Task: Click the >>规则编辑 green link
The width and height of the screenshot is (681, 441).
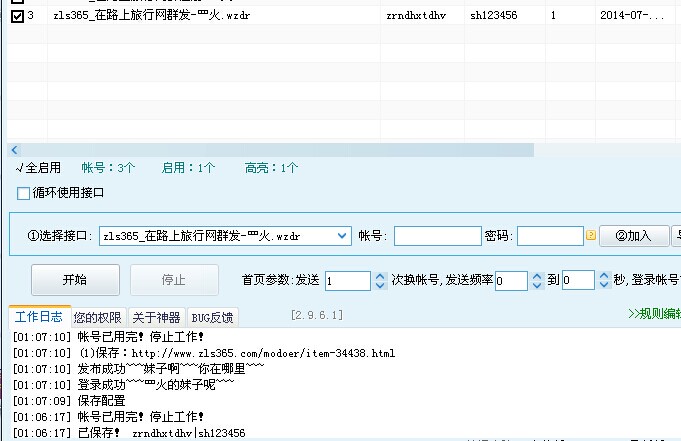Action: click(x=654, y=314)
